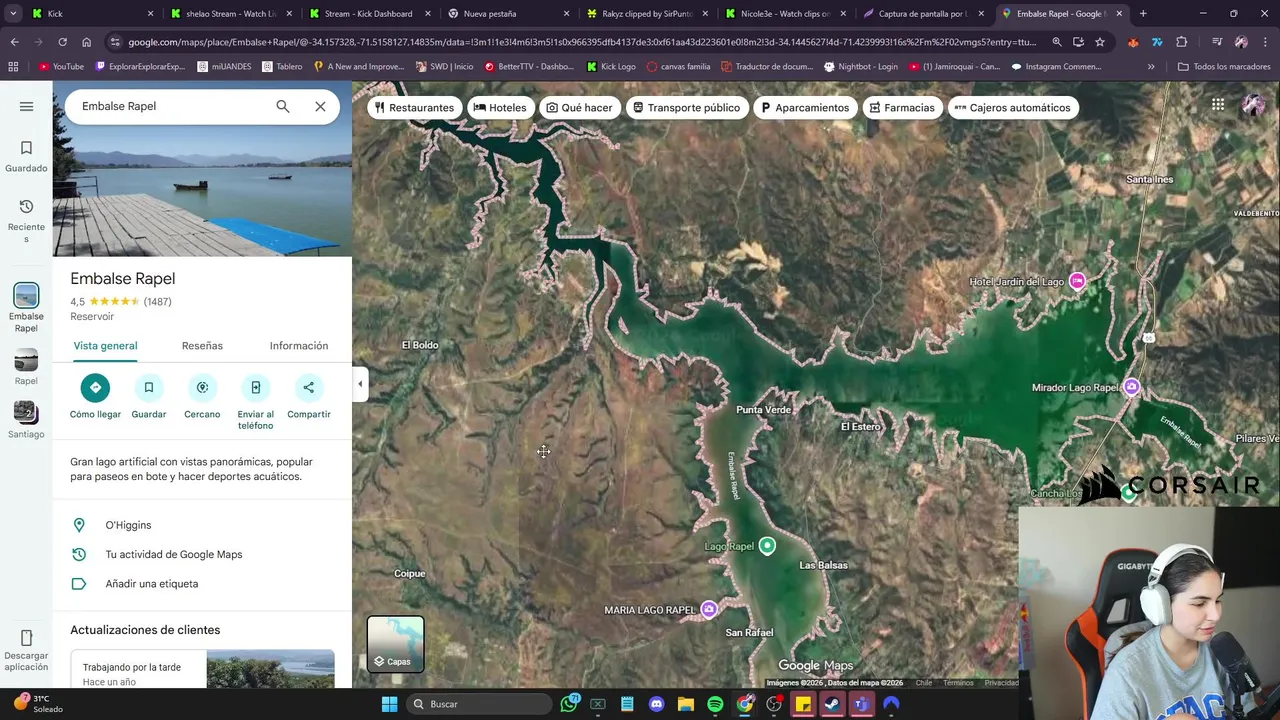
Task: Open the Chrome extensions puzzle icon
Action: coord(1181,42)
